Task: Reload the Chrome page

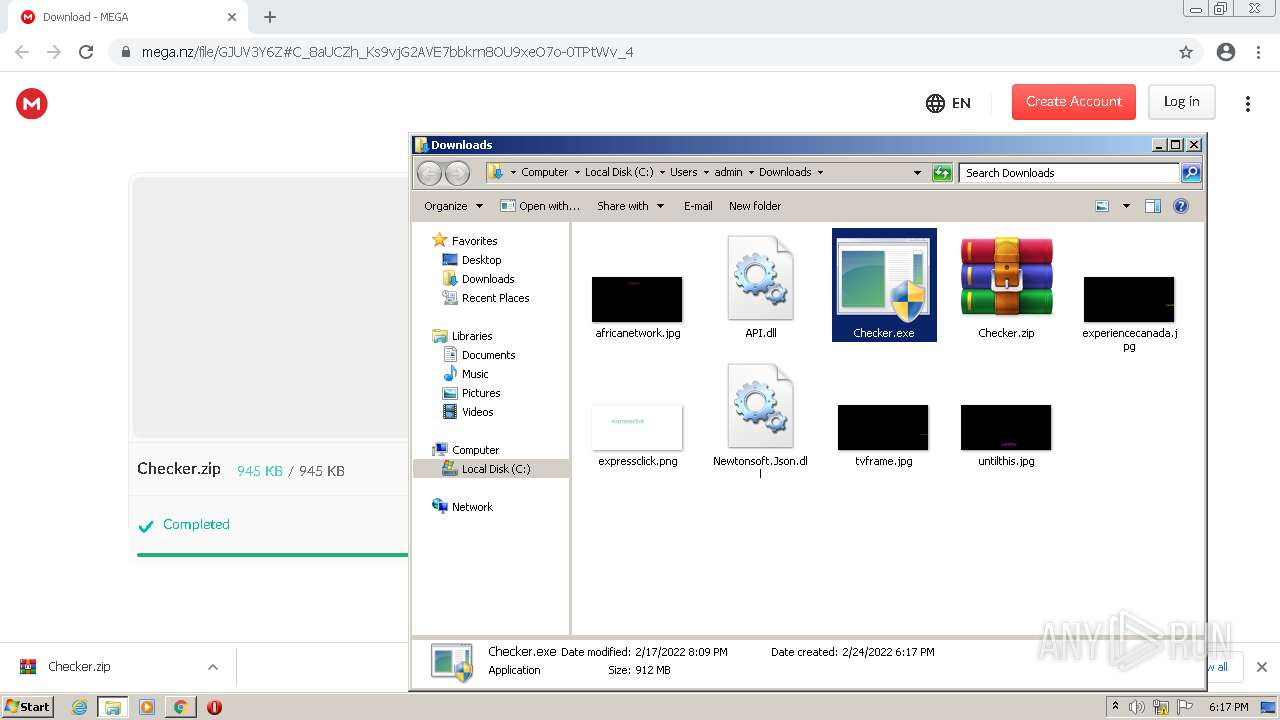Action: 86,52
